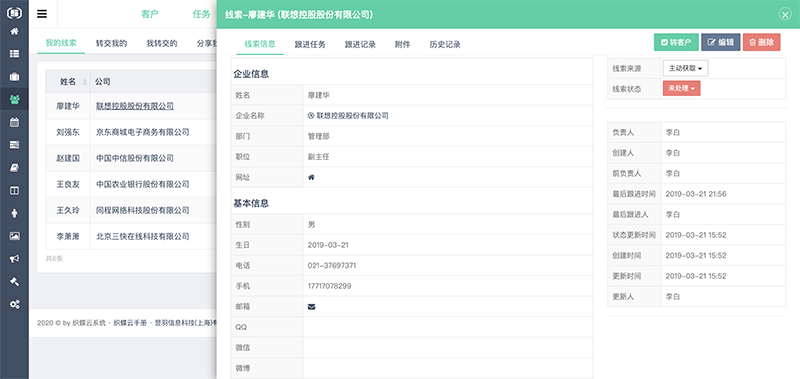This screenshot has height=379, width=800.
Task: Open the 联想控股股份有限公司 link in the list
Action: pyautogui.click(x=135, y=106)
